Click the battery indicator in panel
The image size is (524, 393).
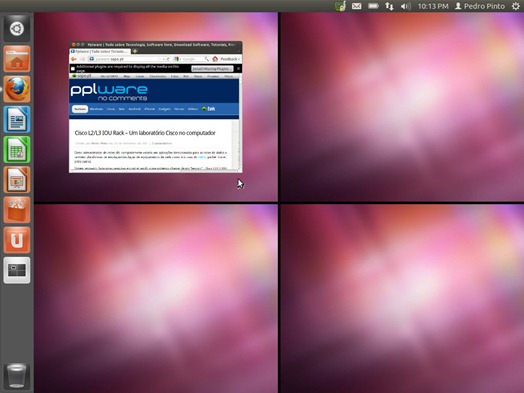point(373,6)
